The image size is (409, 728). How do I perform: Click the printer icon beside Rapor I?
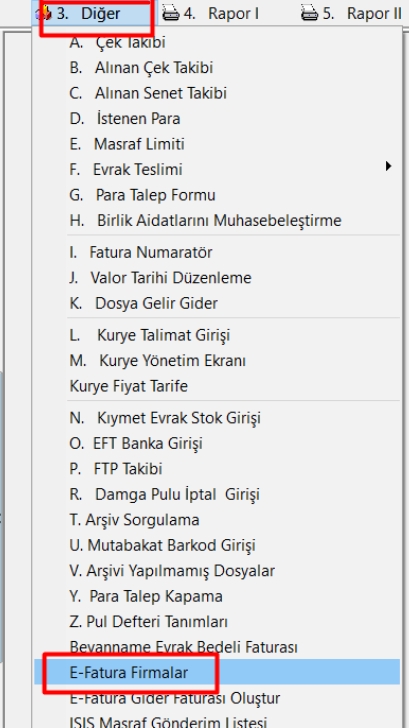[x=170, y=14]
